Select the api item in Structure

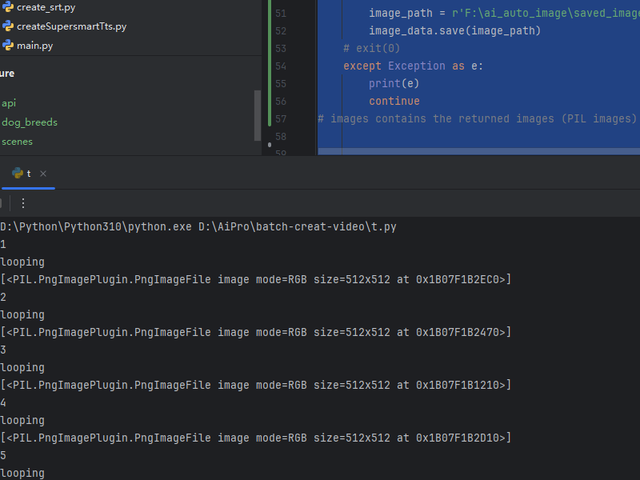9,103
